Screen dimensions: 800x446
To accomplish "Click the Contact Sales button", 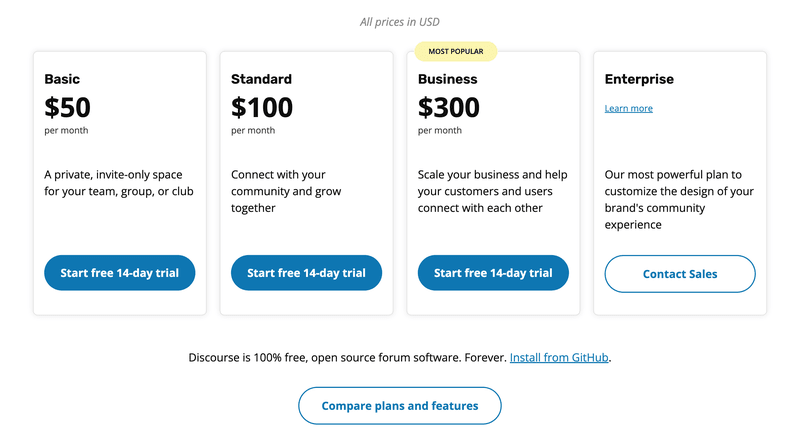I will click(680, 274).
